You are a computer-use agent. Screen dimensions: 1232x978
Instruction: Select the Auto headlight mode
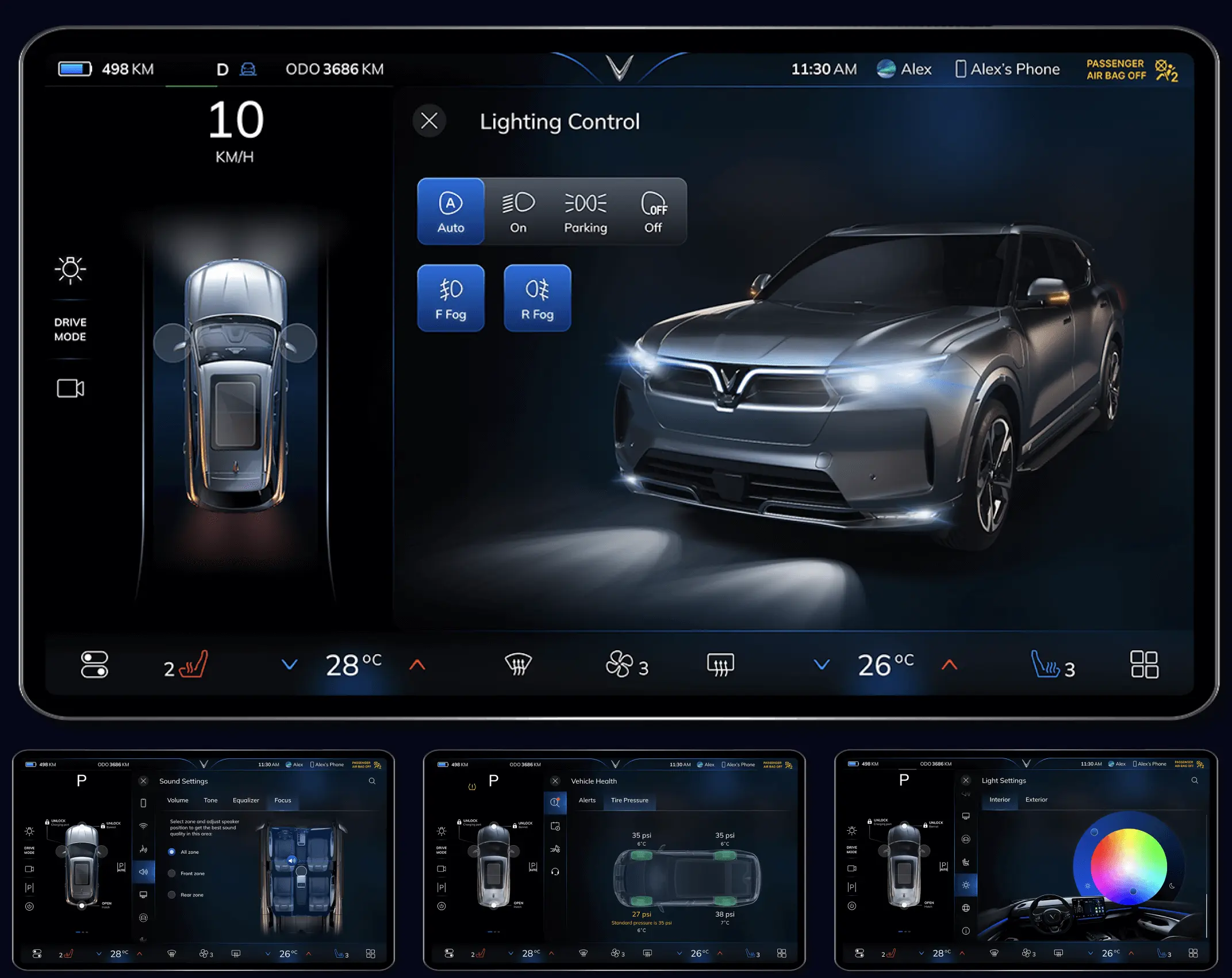pos(451,212)
